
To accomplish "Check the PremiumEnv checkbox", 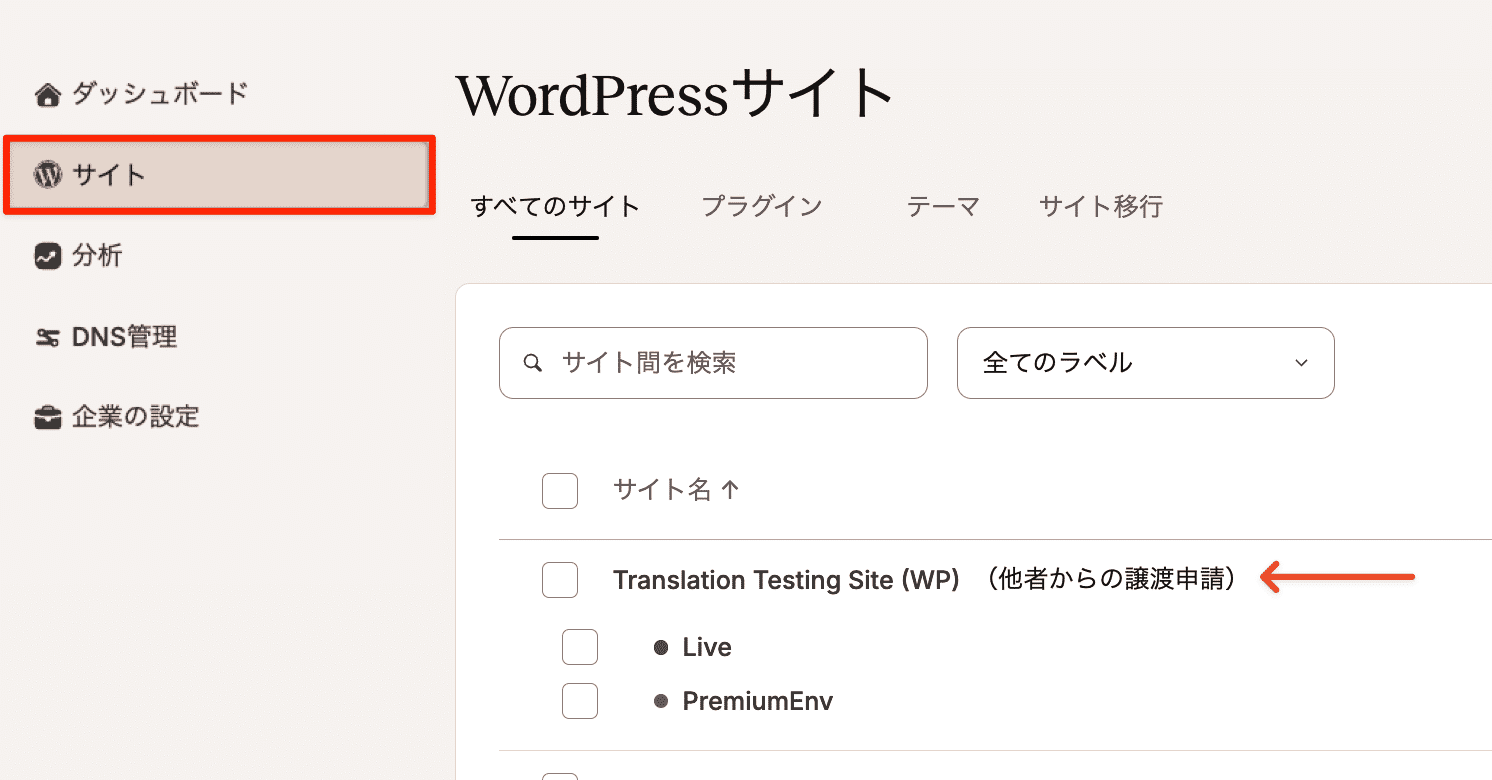I will click(580, 701).
